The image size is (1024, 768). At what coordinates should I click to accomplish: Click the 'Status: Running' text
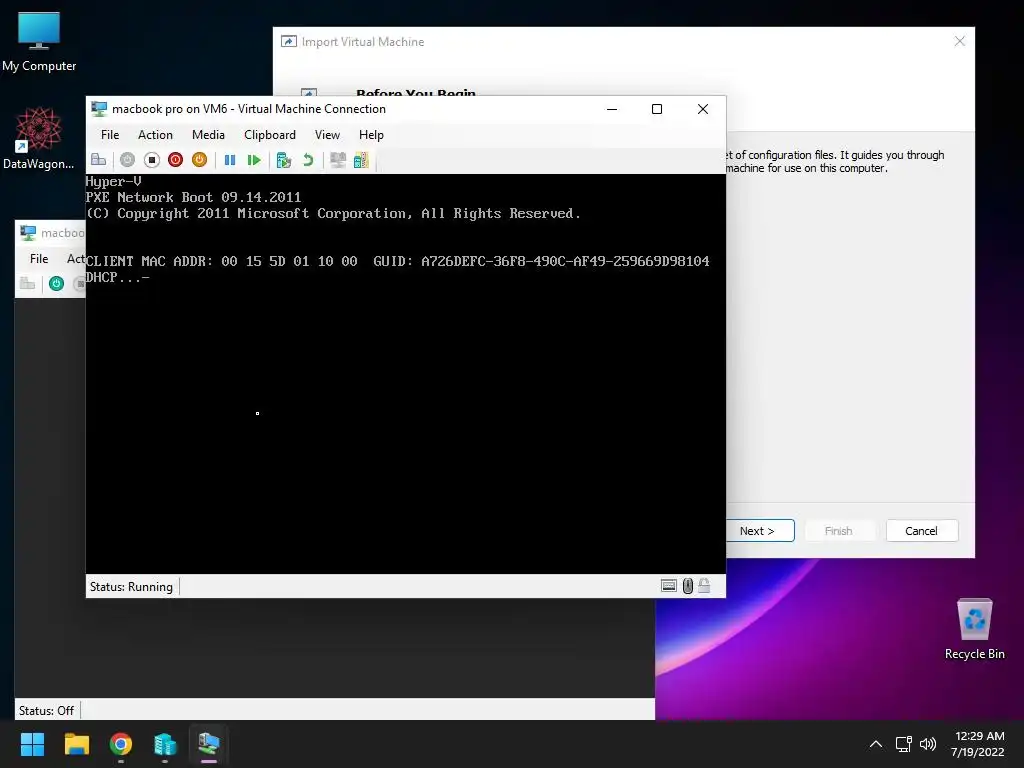(131, 586)
